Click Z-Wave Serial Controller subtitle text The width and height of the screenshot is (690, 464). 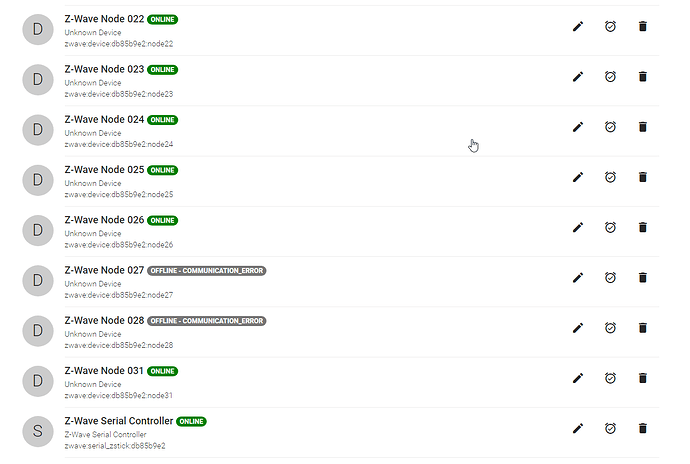click(106, 434)
